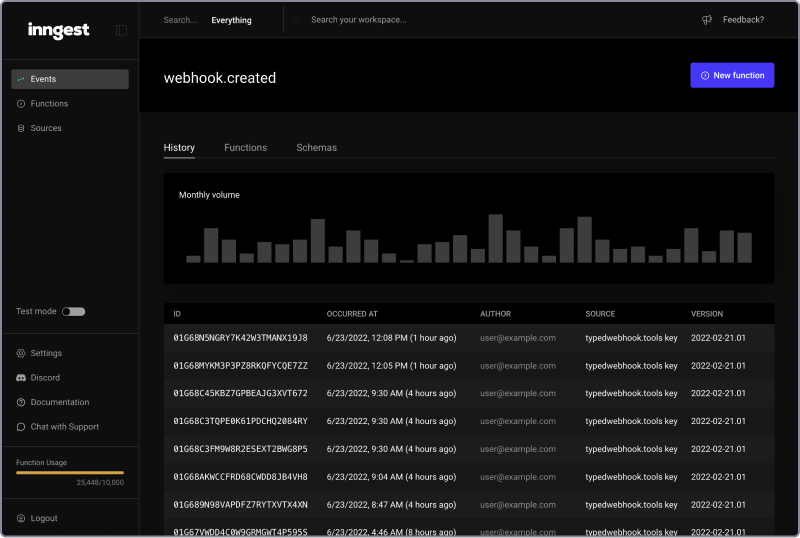Click the ID column header
Image resolution: width=800 pixels, height=538 pixels.
pyautogui.click(x=177, y=314)
